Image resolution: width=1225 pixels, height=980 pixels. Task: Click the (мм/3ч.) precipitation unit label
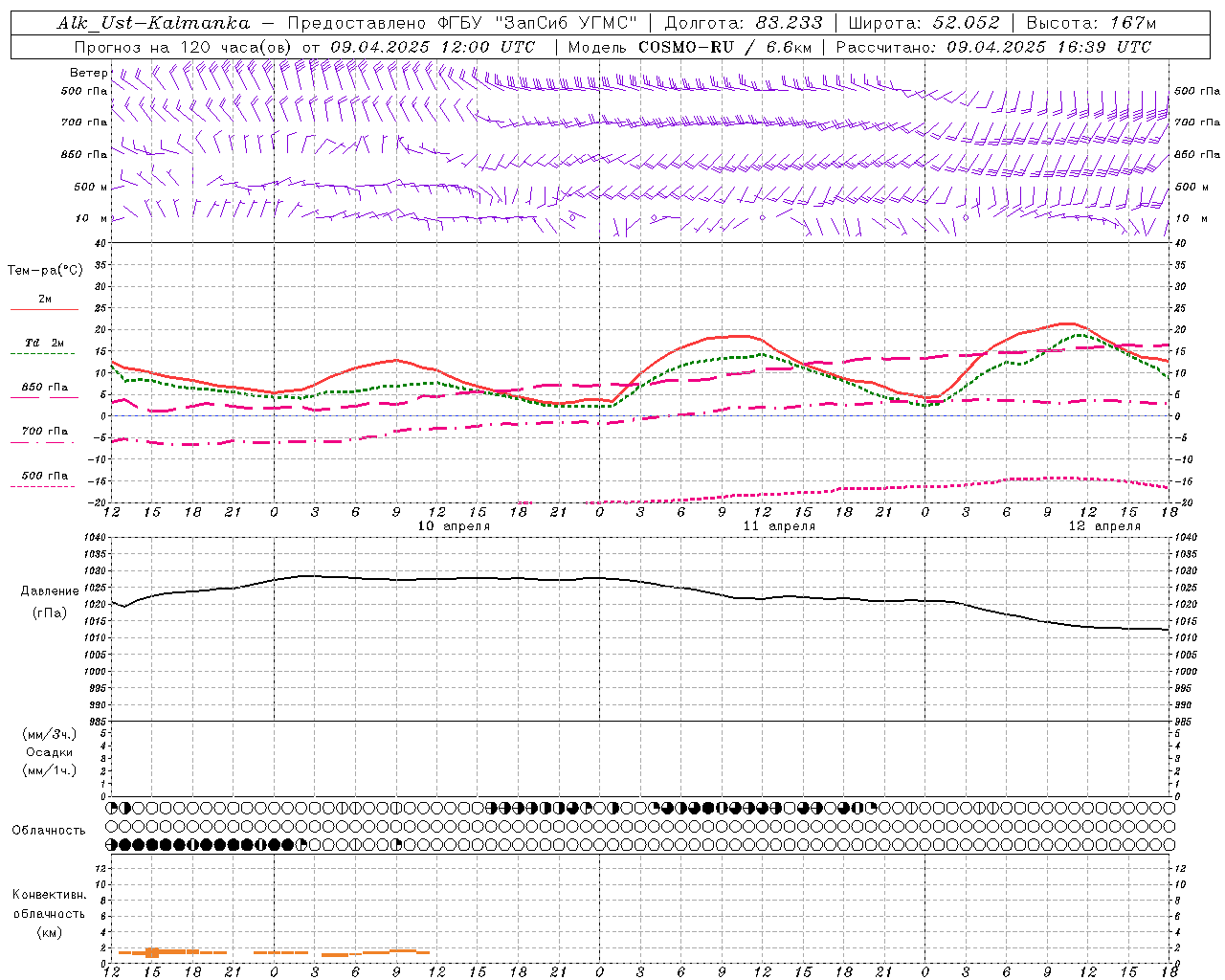[x=50, y=734]
